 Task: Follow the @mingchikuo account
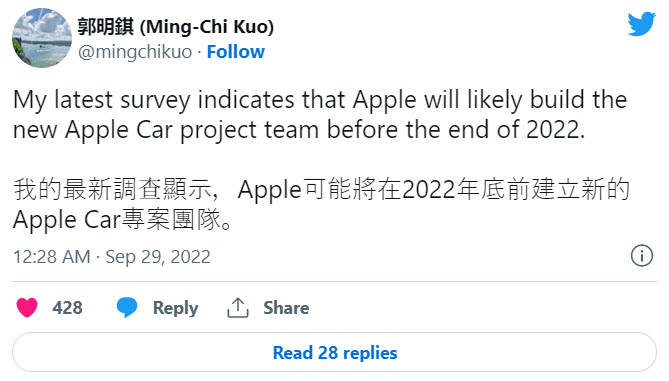point(236,52)
